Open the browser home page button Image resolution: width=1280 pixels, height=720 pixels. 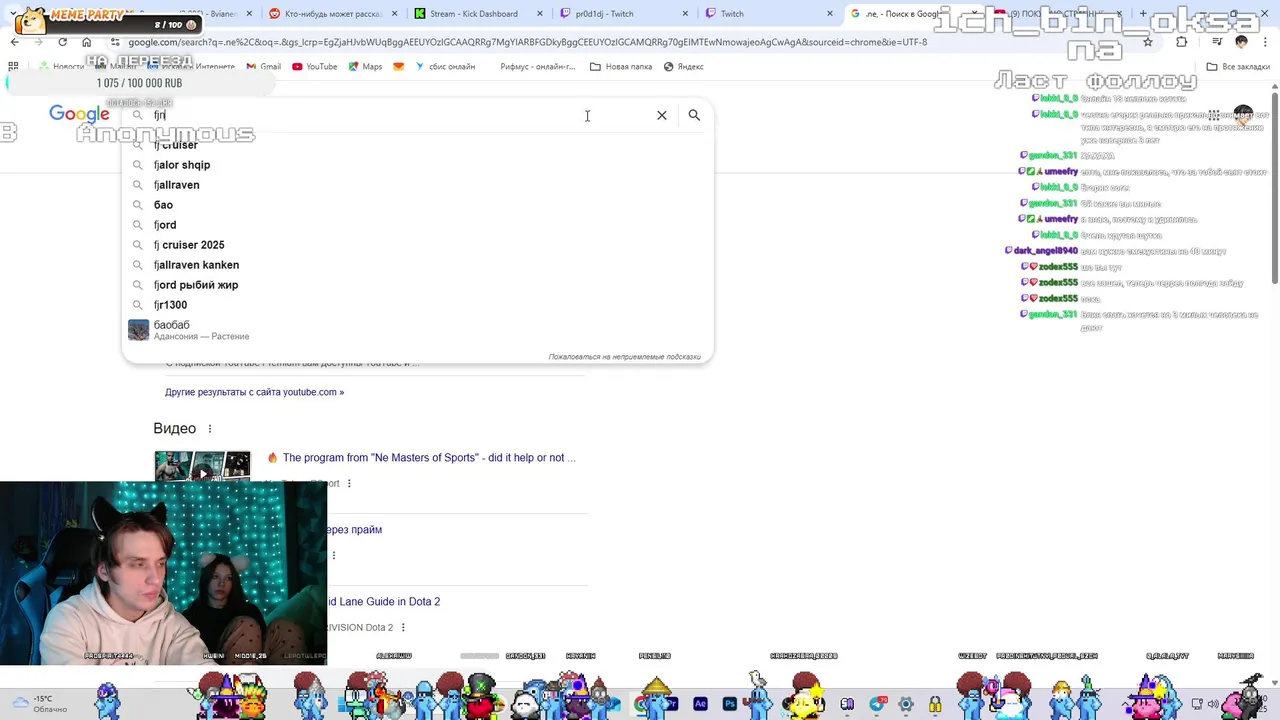[86, 42]
